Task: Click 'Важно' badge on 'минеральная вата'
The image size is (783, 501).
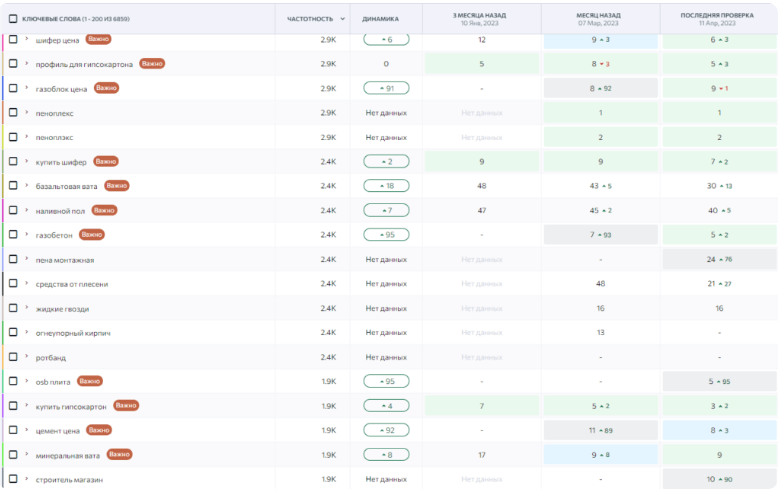Action: coord(119,455)
